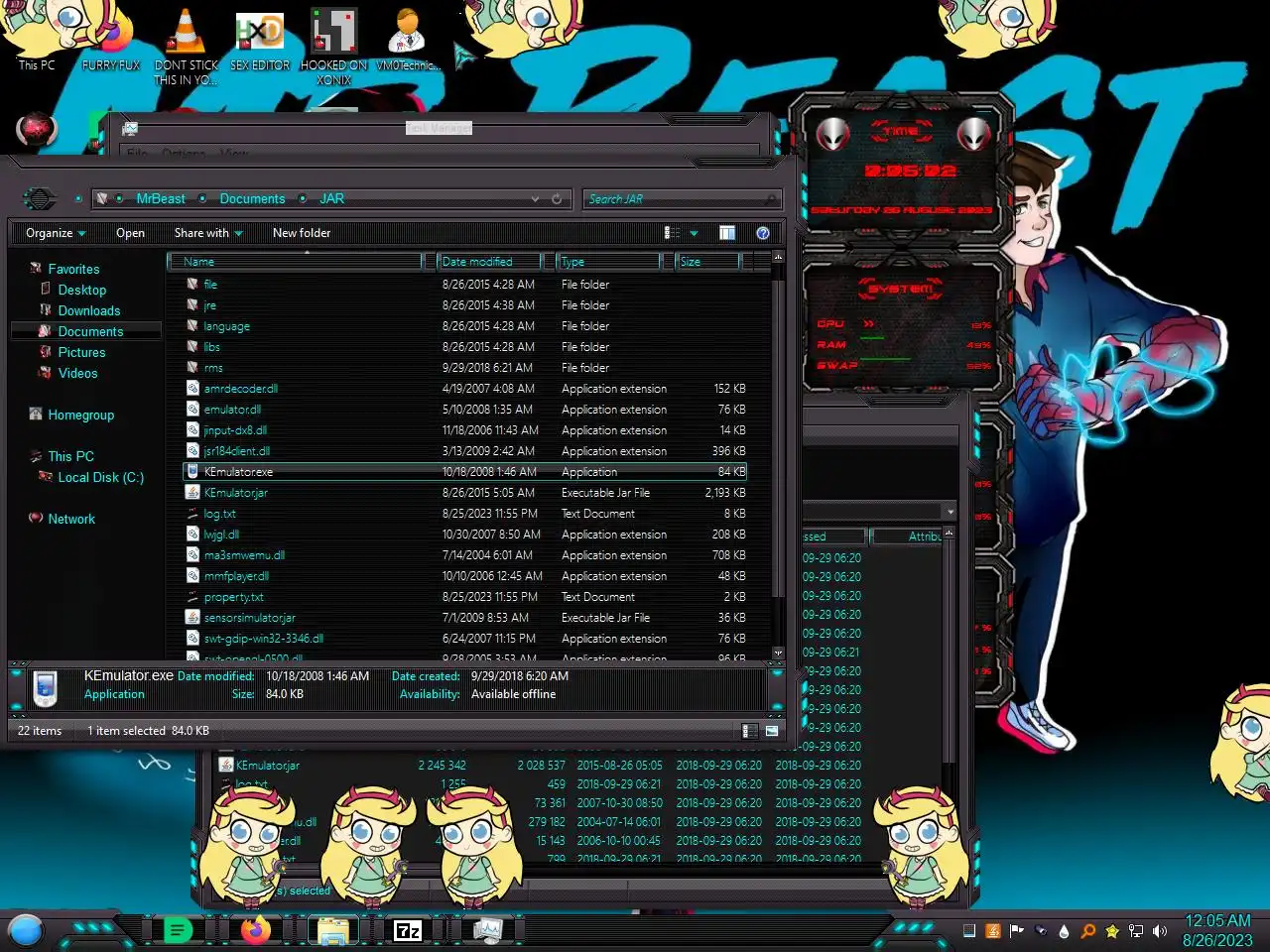Select Local Disk (C:) in navigation pane
The height and width of the screenshot is (952, 1270).
point(100,477)
